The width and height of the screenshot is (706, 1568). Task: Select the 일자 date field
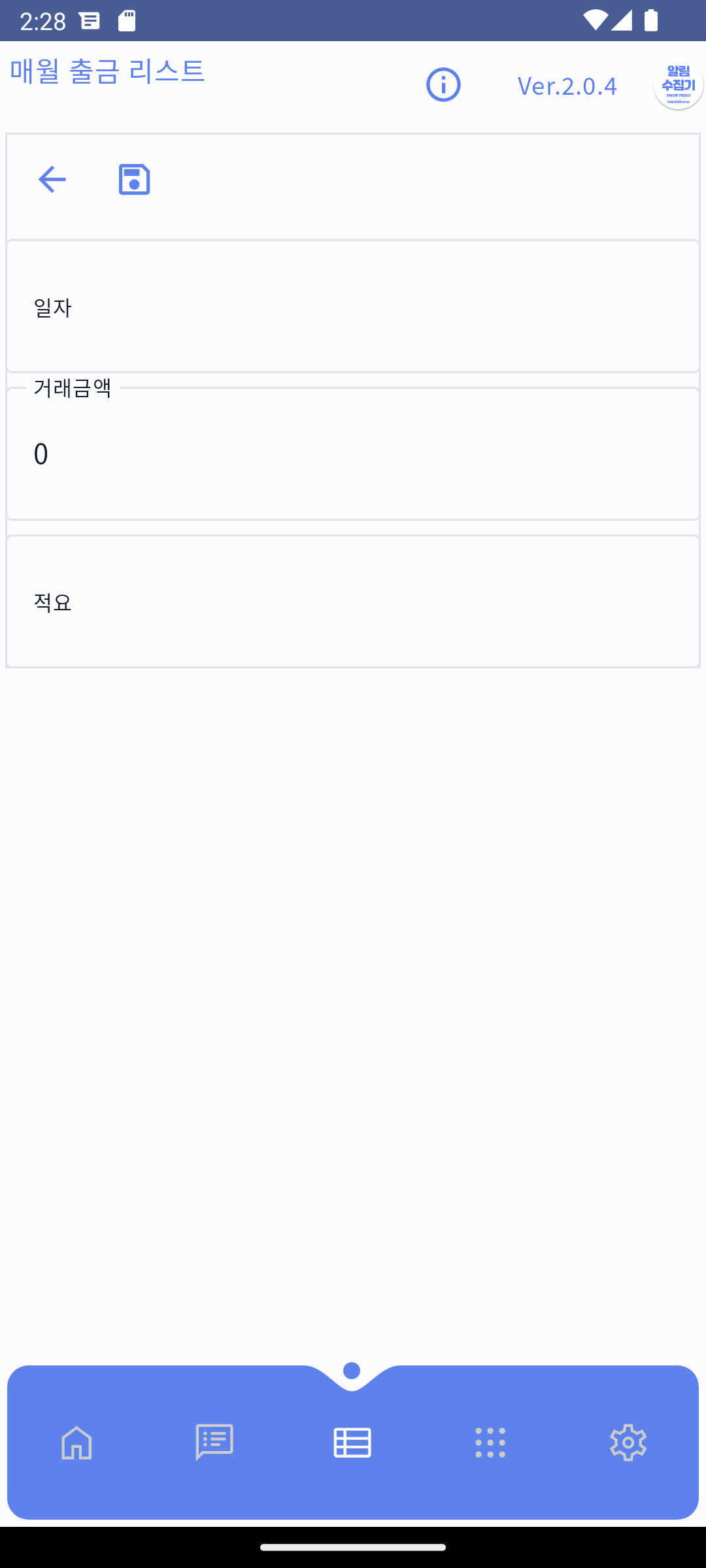[x=353, y=306]
